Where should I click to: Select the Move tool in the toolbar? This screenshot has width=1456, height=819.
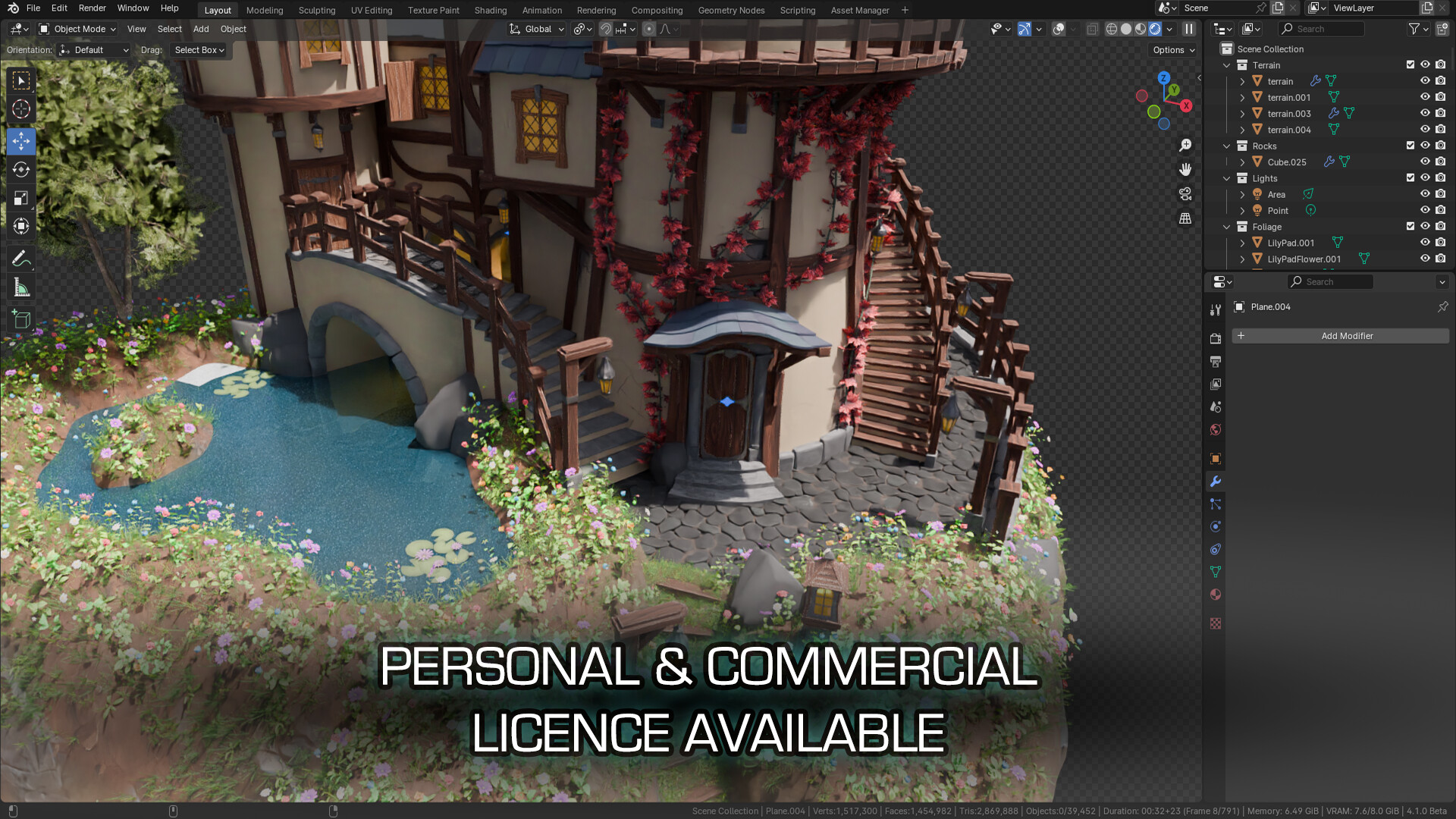[21, 141]
